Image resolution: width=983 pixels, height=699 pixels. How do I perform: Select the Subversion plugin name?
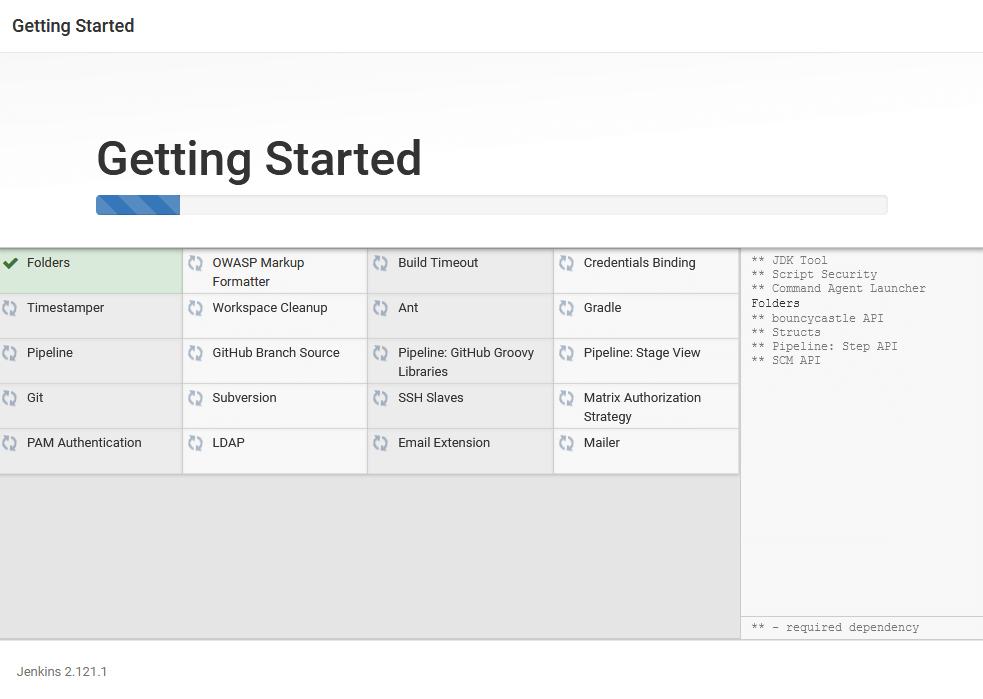point(244,398)
